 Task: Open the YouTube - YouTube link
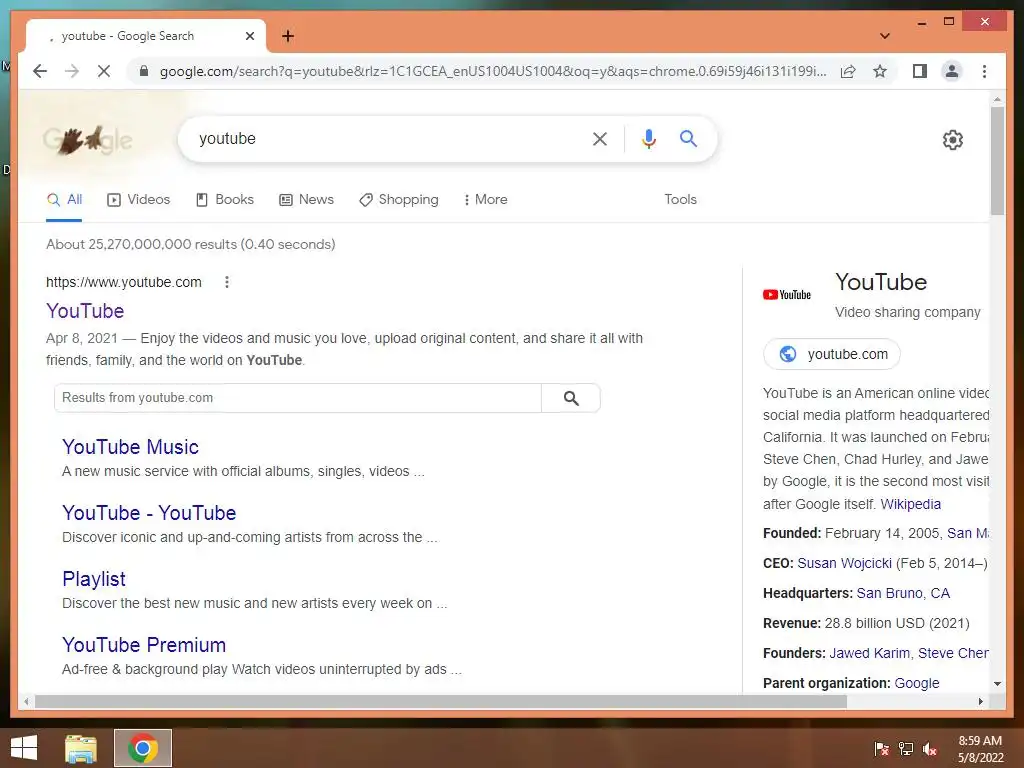pos(149,513)
